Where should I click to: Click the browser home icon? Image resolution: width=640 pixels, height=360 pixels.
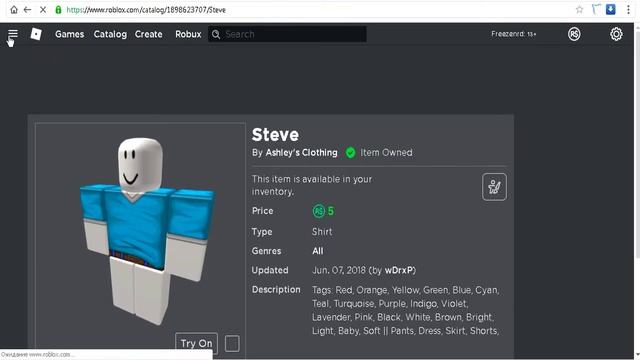pyautogui.click(x=14, y=10)
